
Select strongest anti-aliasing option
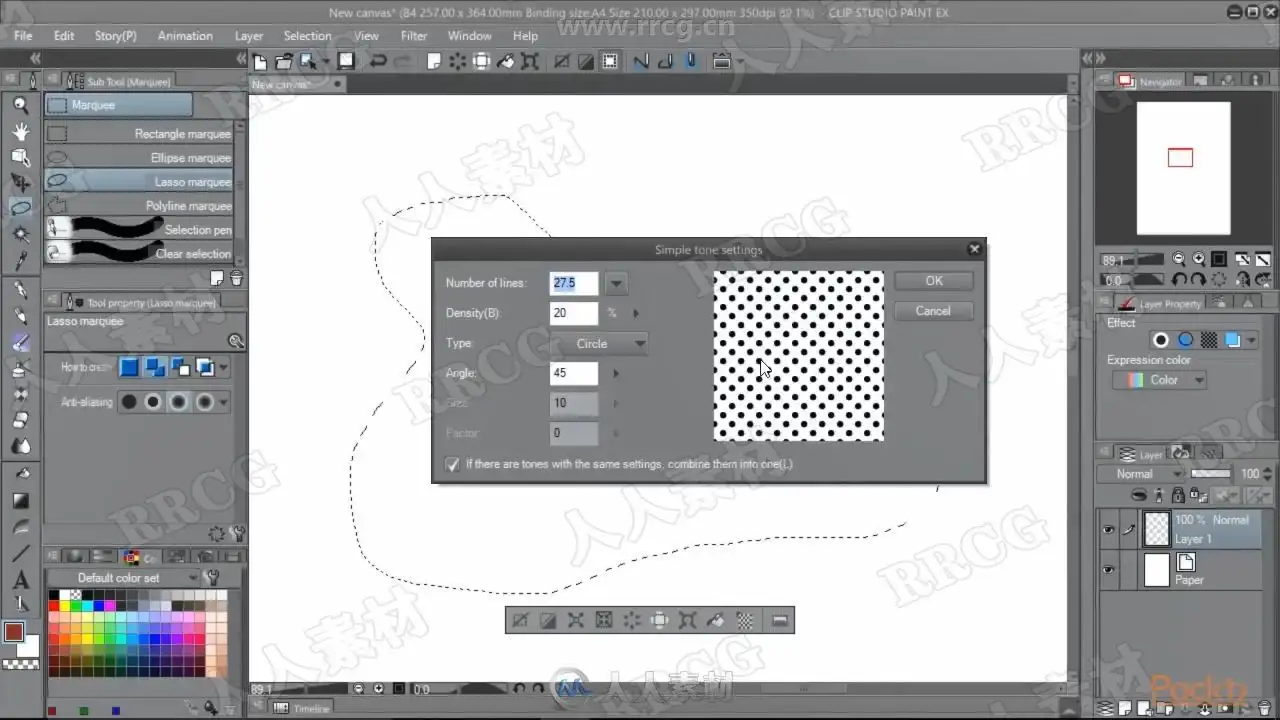205,402
